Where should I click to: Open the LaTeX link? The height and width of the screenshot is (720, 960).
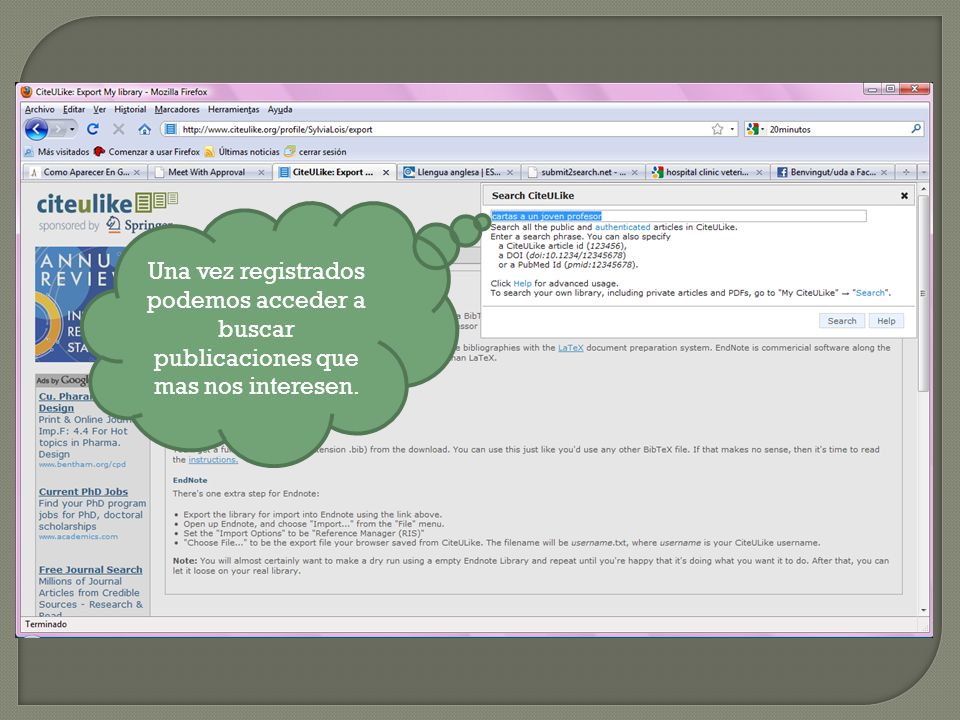click(571, 348)
